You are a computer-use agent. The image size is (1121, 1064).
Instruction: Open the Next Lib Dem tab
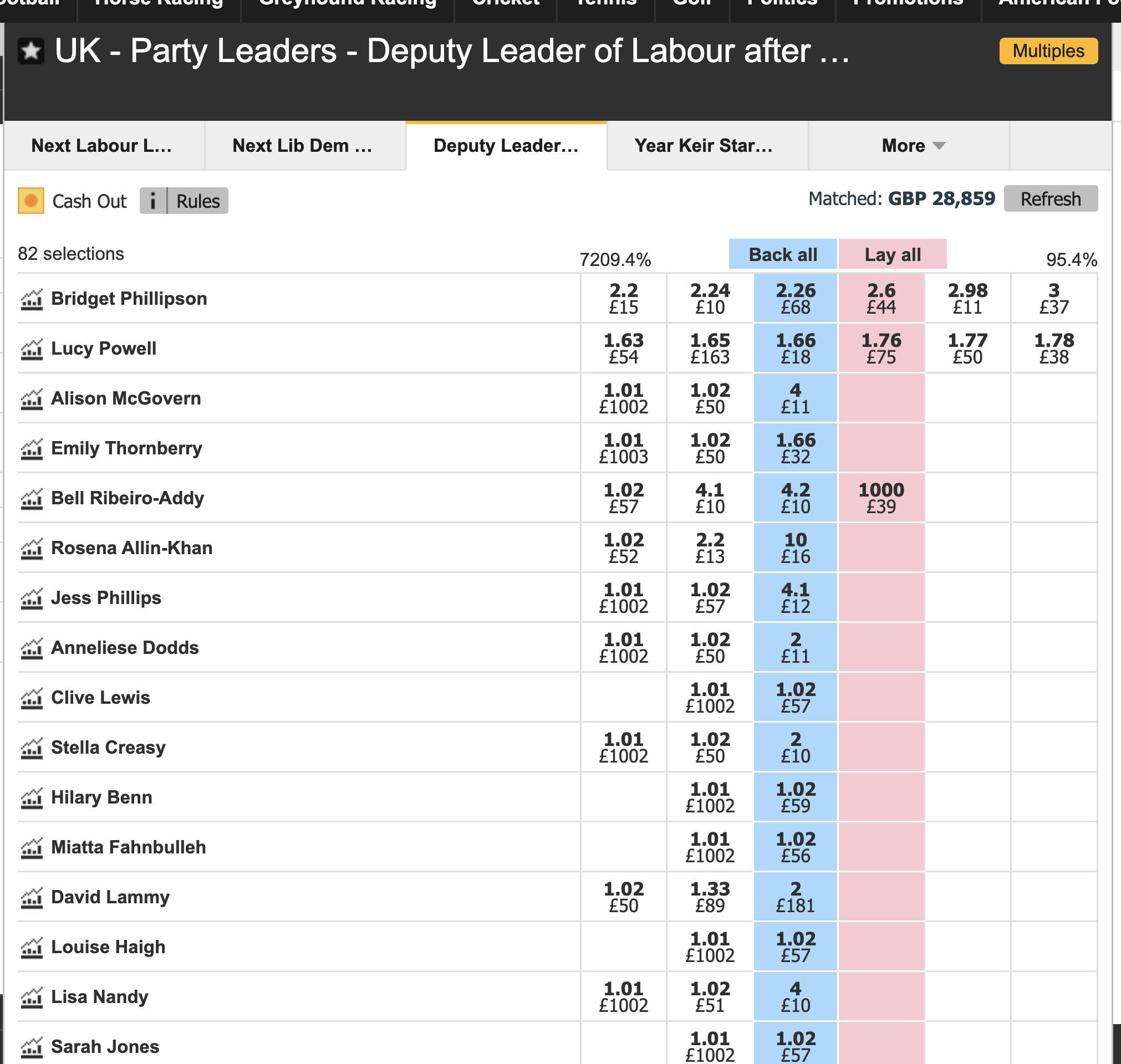(x=303, y=146)
